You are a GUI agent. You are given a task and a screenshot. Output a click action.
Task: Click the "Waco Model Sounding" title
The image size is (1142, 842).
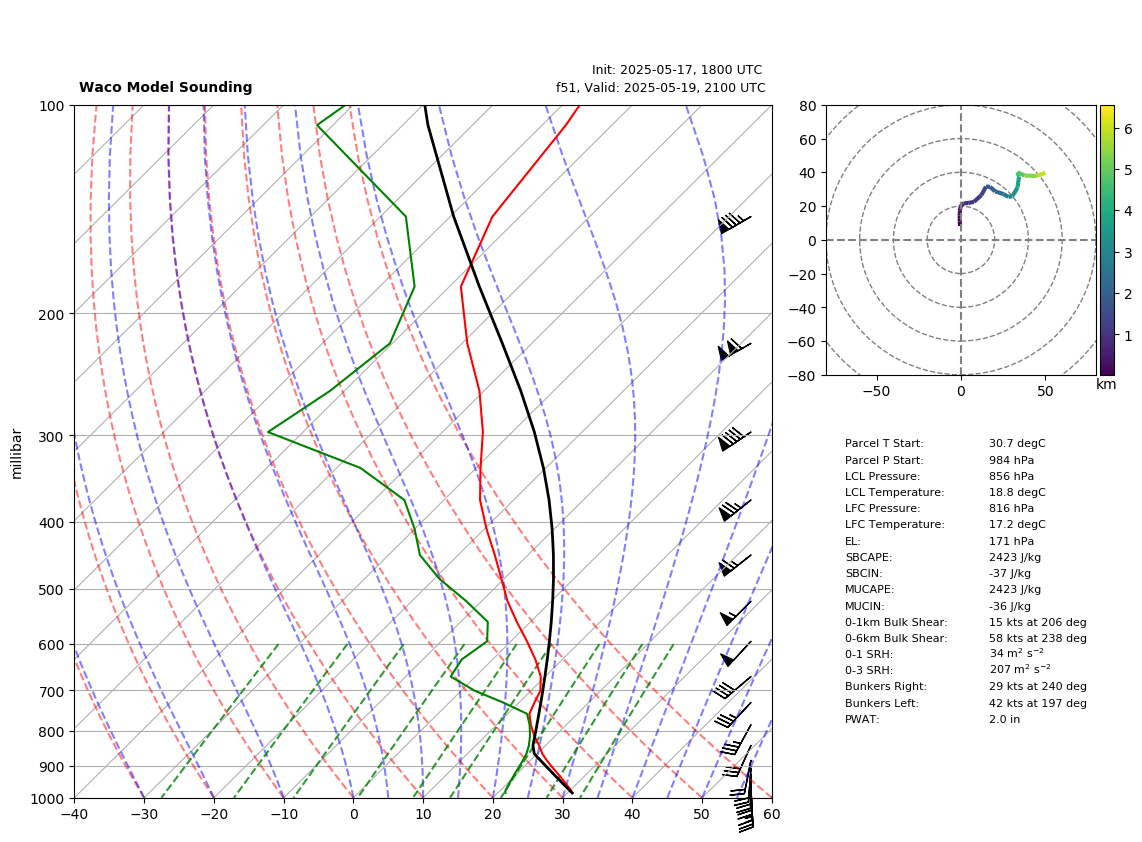(x=165, y=87)
